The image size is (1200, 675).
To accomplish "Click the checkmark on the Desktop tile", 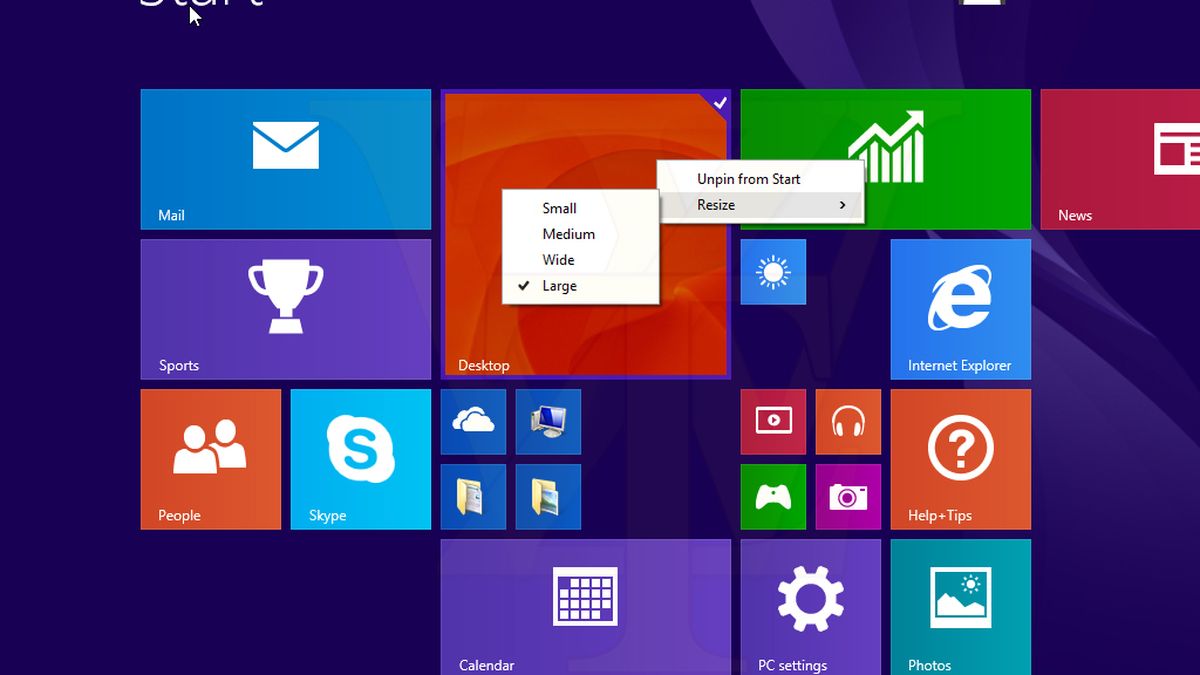I will (718, 101).
